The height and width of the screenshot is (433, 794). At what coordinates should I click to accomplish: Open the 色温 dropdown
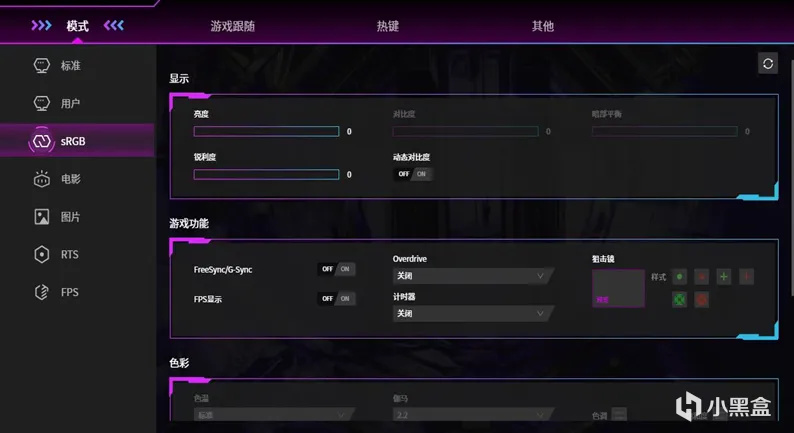coord(273,415)
